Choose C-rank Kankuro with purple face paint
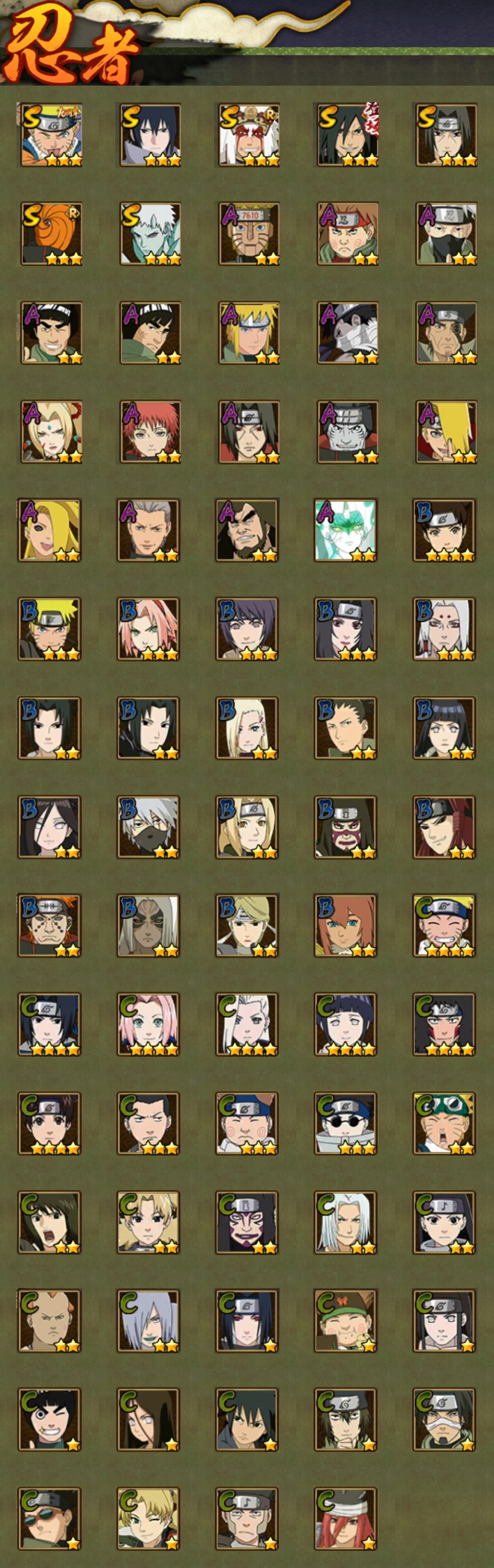This screenshot has width=494, height=1568. point(246,1222)
